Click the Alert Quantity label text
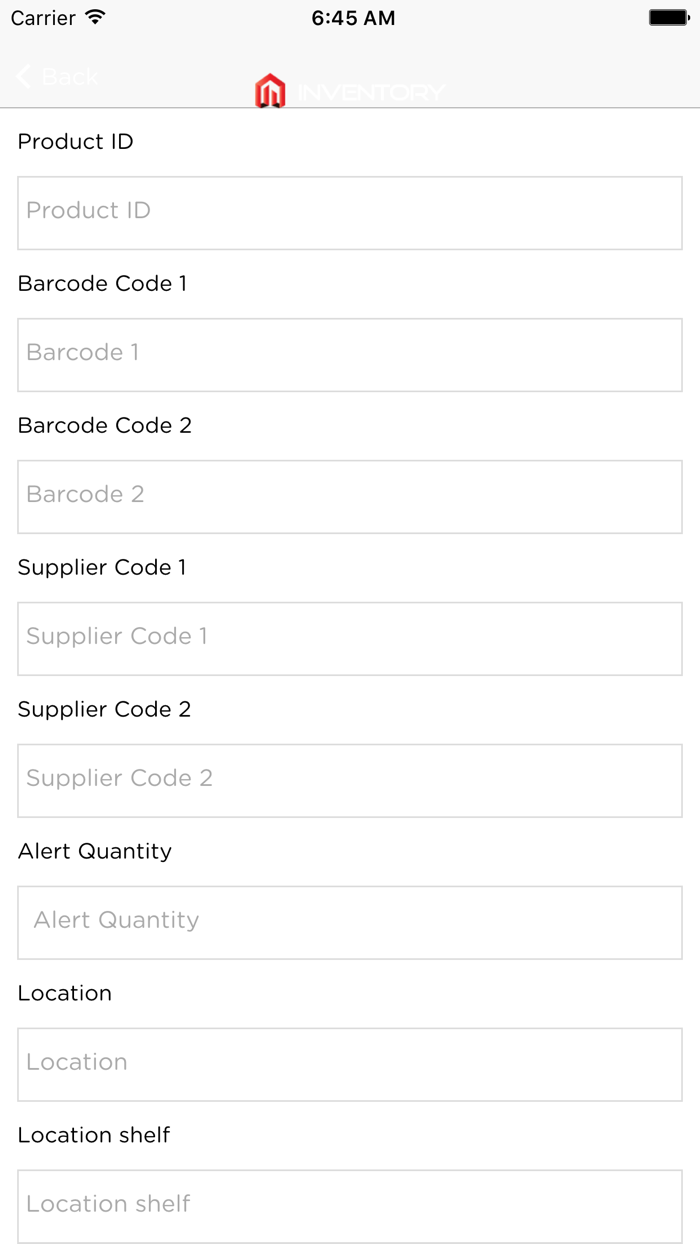Image resolution: width=700 pixels, height=1244 pixels. 95,852
